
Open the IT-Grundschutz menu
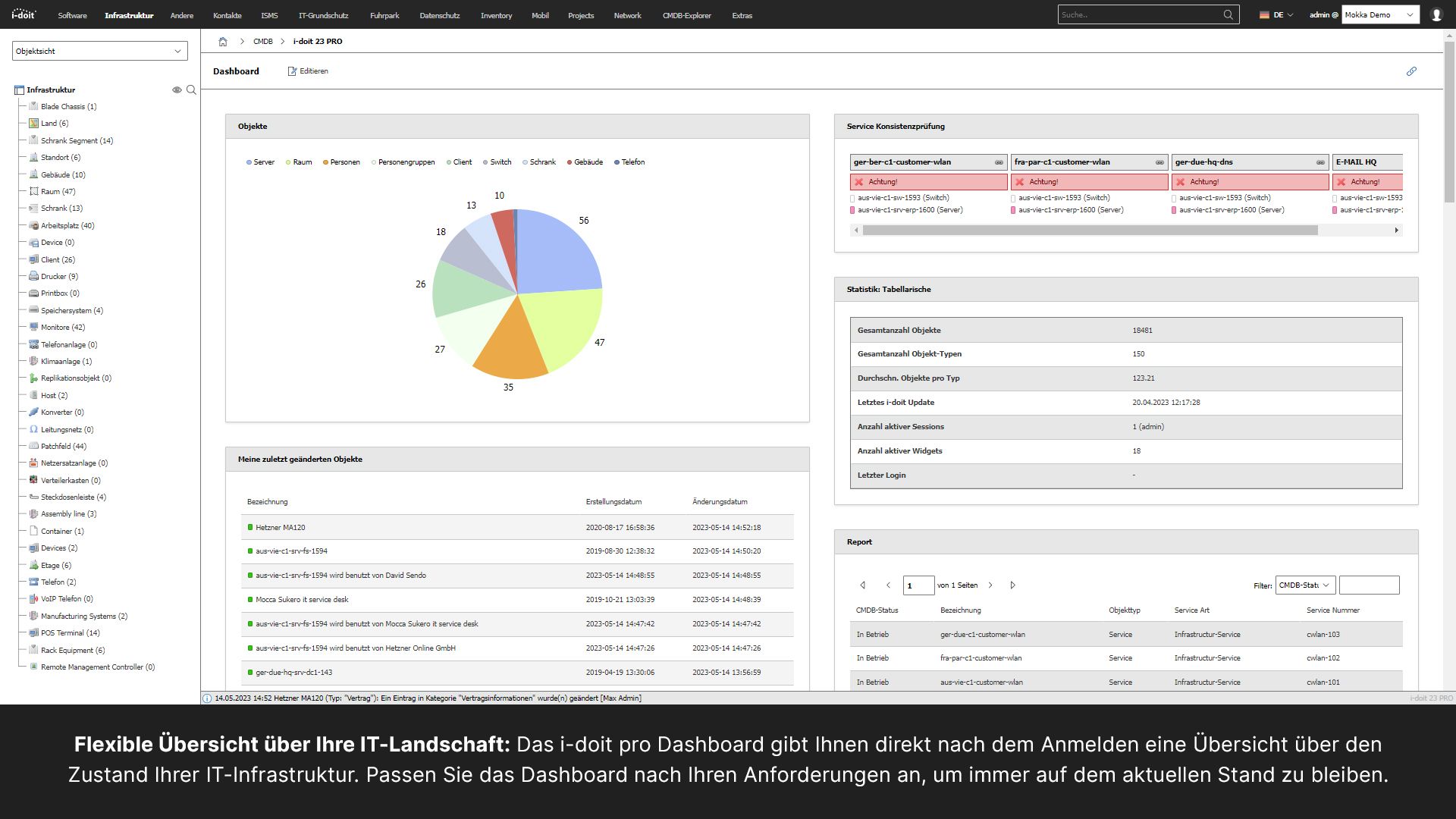(x=323, y=15)
